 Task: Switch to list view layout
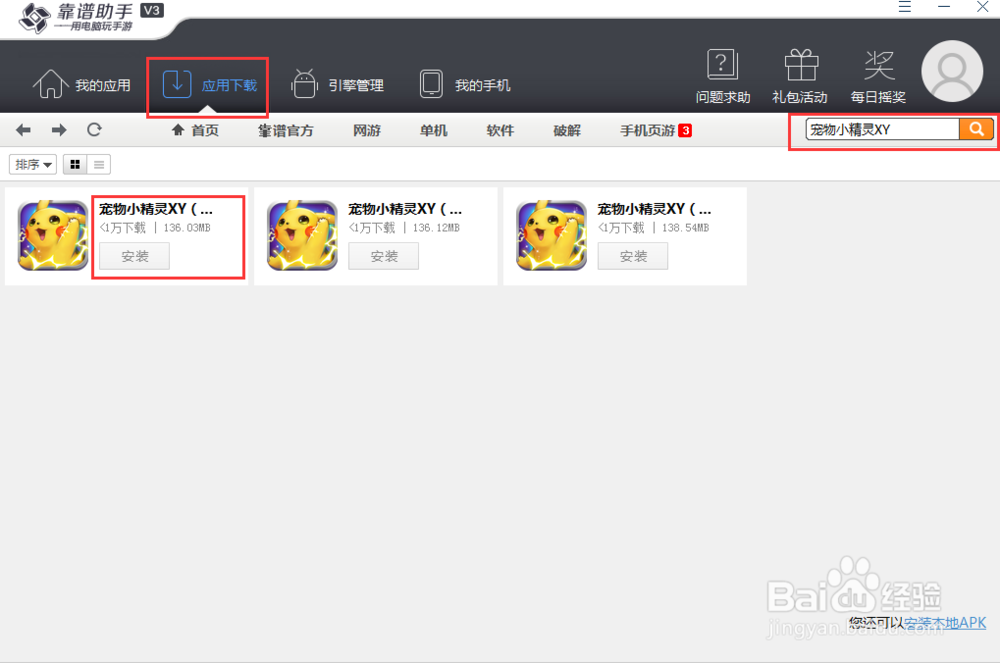click(x=99, y=164)
